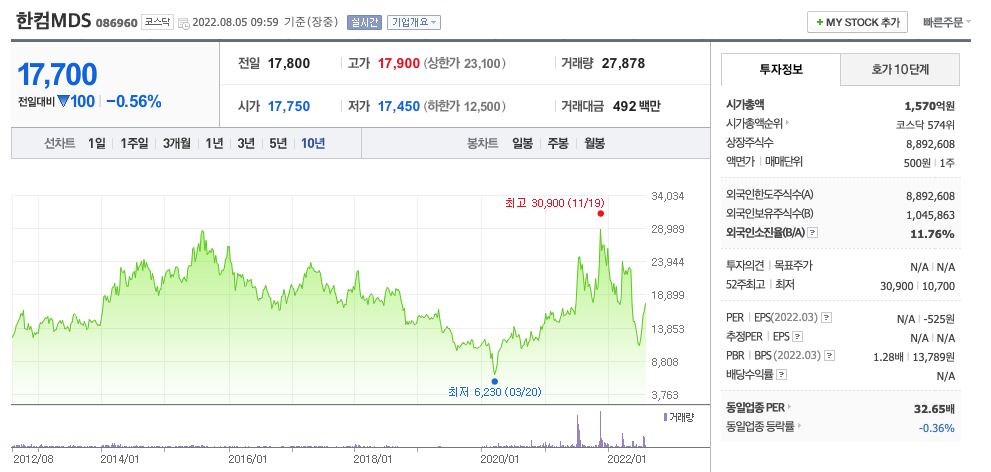
Task: Click the 동일업종 등락률 value -0.36%
Action: pyautogui.click(x=937, y=428)
